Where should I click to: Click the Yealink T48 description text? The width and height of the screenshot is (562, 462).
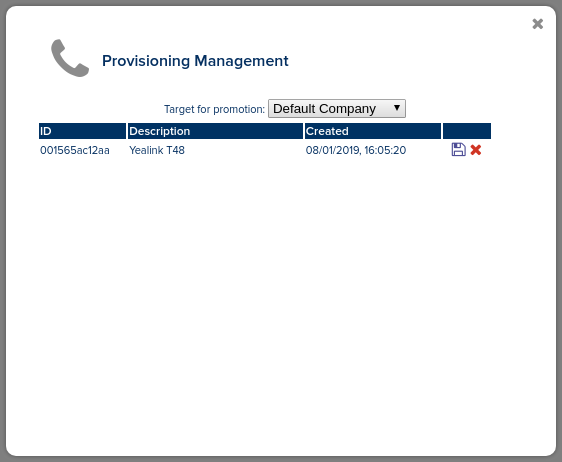157,150
